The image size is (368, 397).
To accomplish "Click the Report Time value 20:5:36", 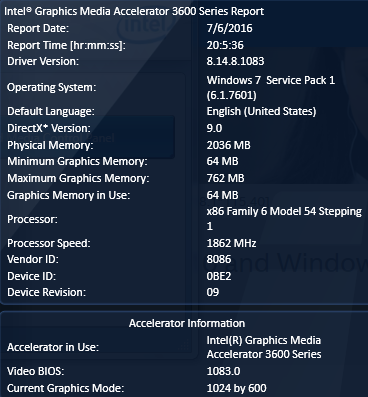I will click(x=225, y=45).
